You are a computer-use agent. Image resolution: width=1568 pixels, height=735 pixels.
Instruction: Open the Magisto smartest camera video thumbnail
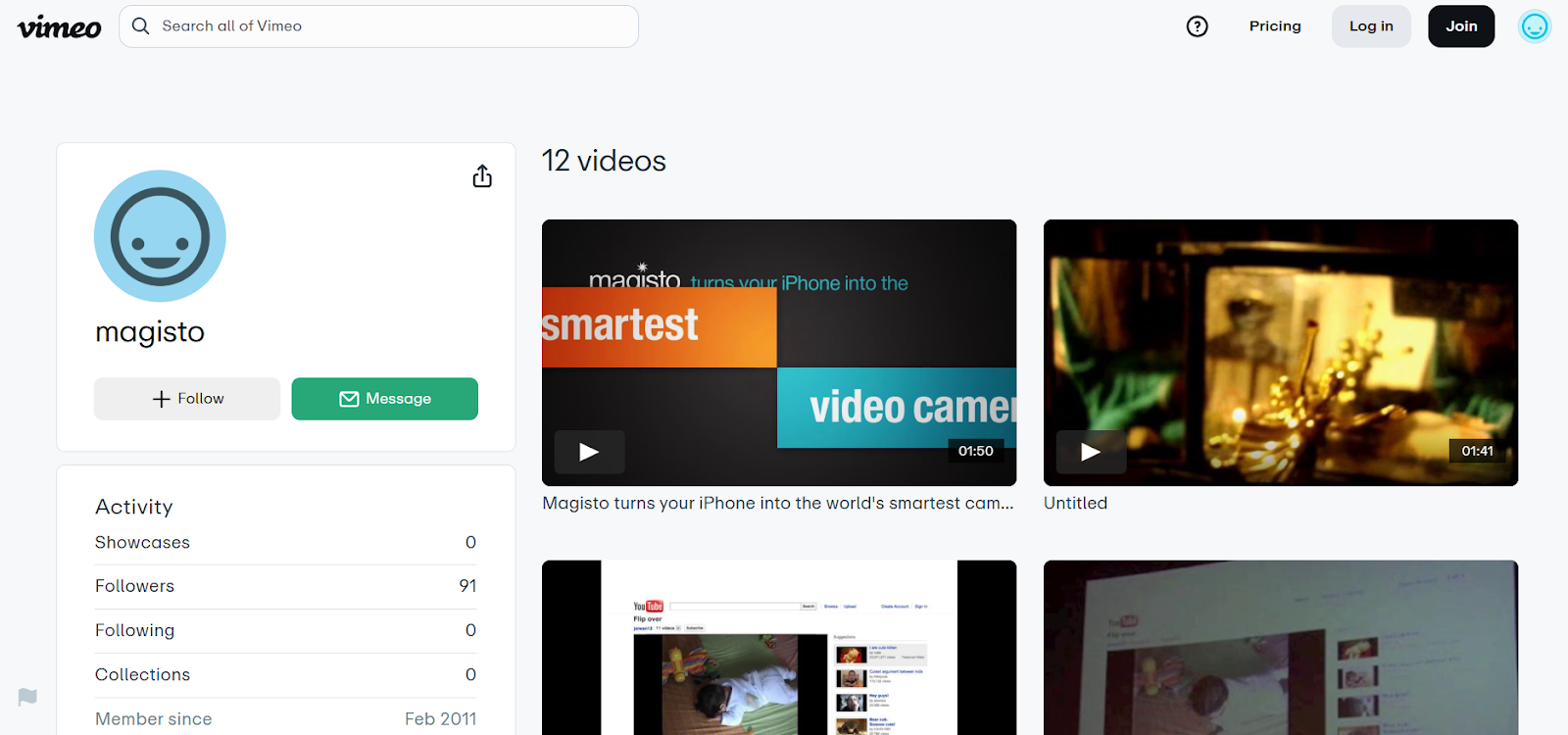click(779, 353)
